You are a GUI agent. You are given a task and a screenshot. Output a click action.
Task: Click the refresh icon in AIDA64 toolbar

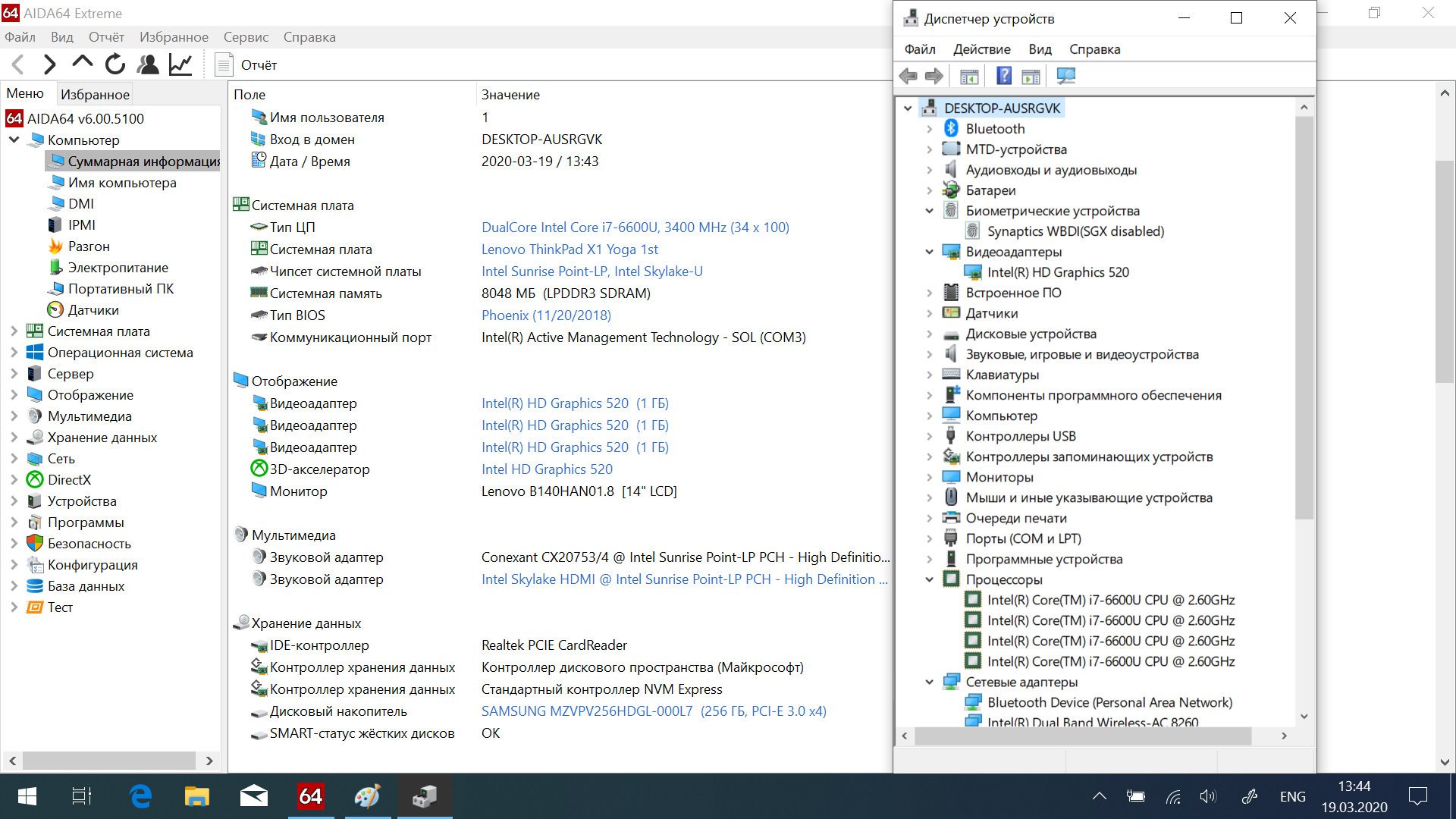pyautogui.click(x=115, y=64)
